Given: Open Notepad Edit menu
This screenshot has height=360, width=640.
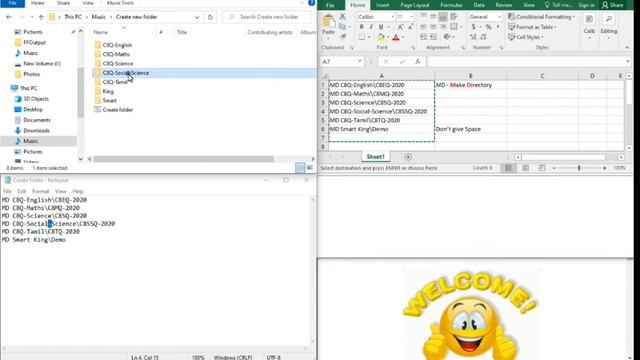Looking at the screenshot, I should coord(22,191).
